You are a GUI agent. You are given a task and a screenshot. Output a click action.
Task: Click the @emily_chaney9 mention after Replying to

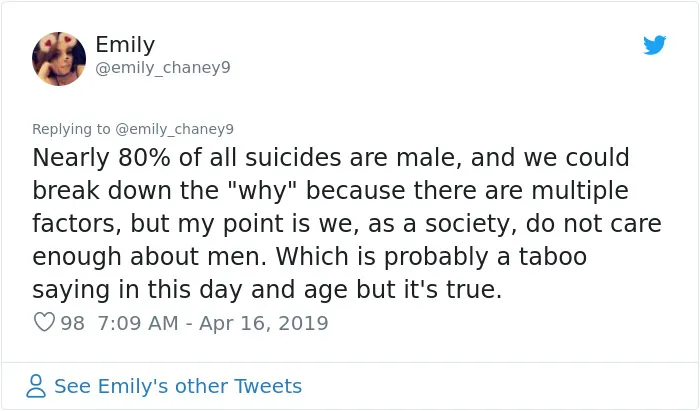click(174, 129)
